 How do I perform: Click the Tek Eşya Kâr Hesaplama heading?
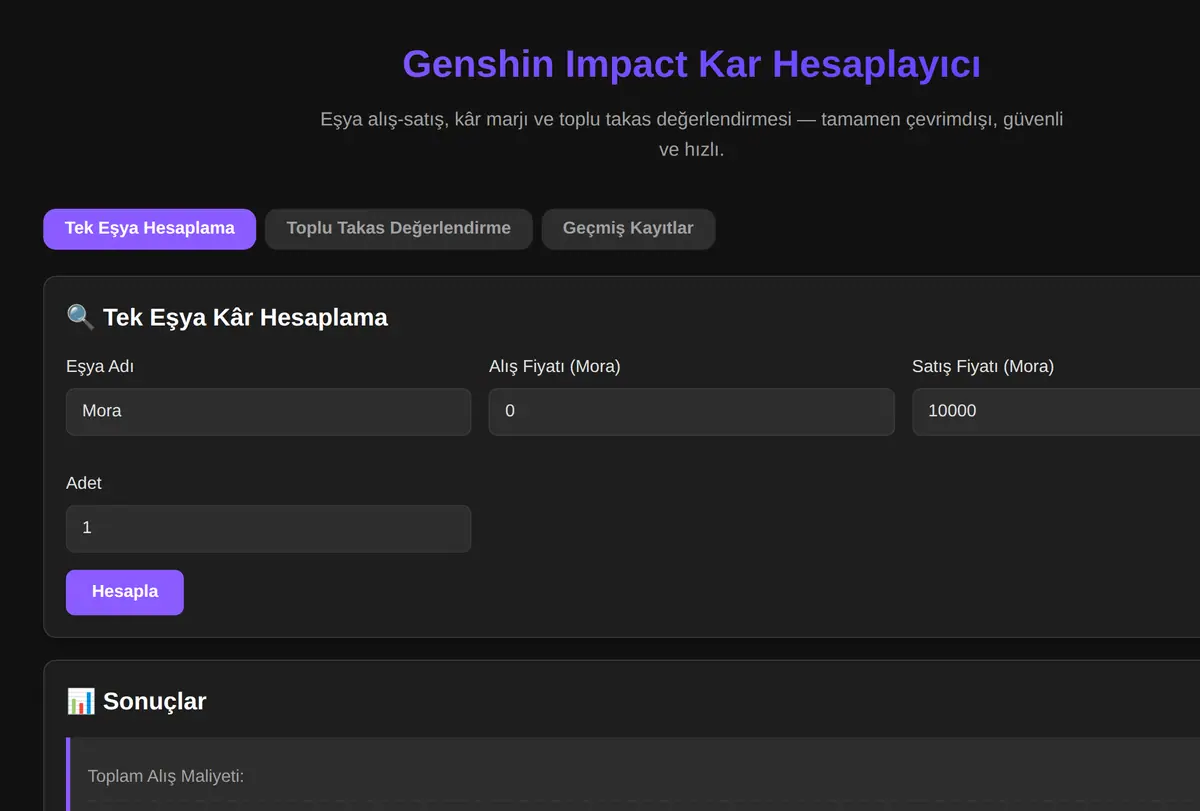point(245,318)
